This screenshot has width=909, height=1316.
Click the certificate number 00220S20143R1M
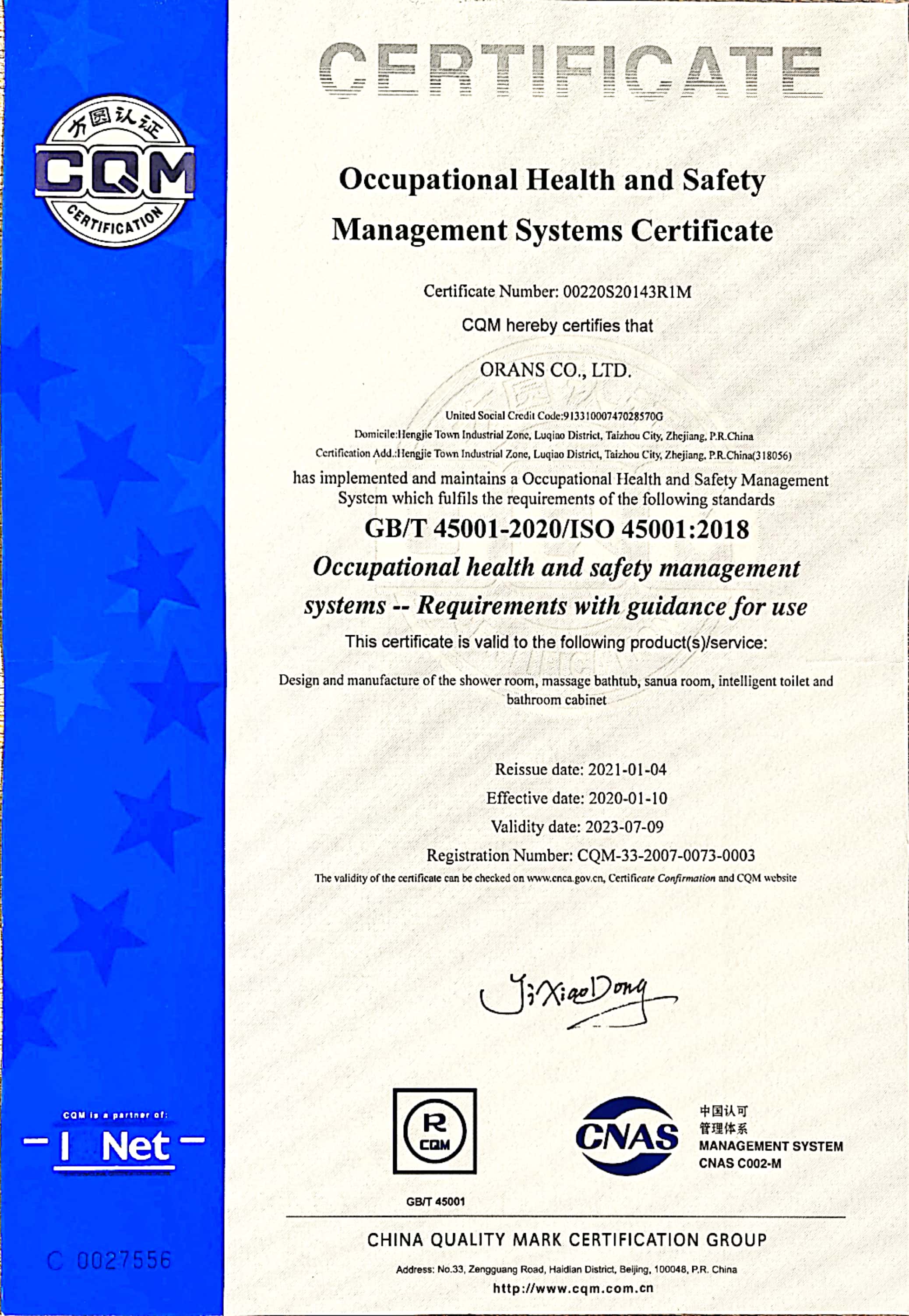click(x=627, y=292)
